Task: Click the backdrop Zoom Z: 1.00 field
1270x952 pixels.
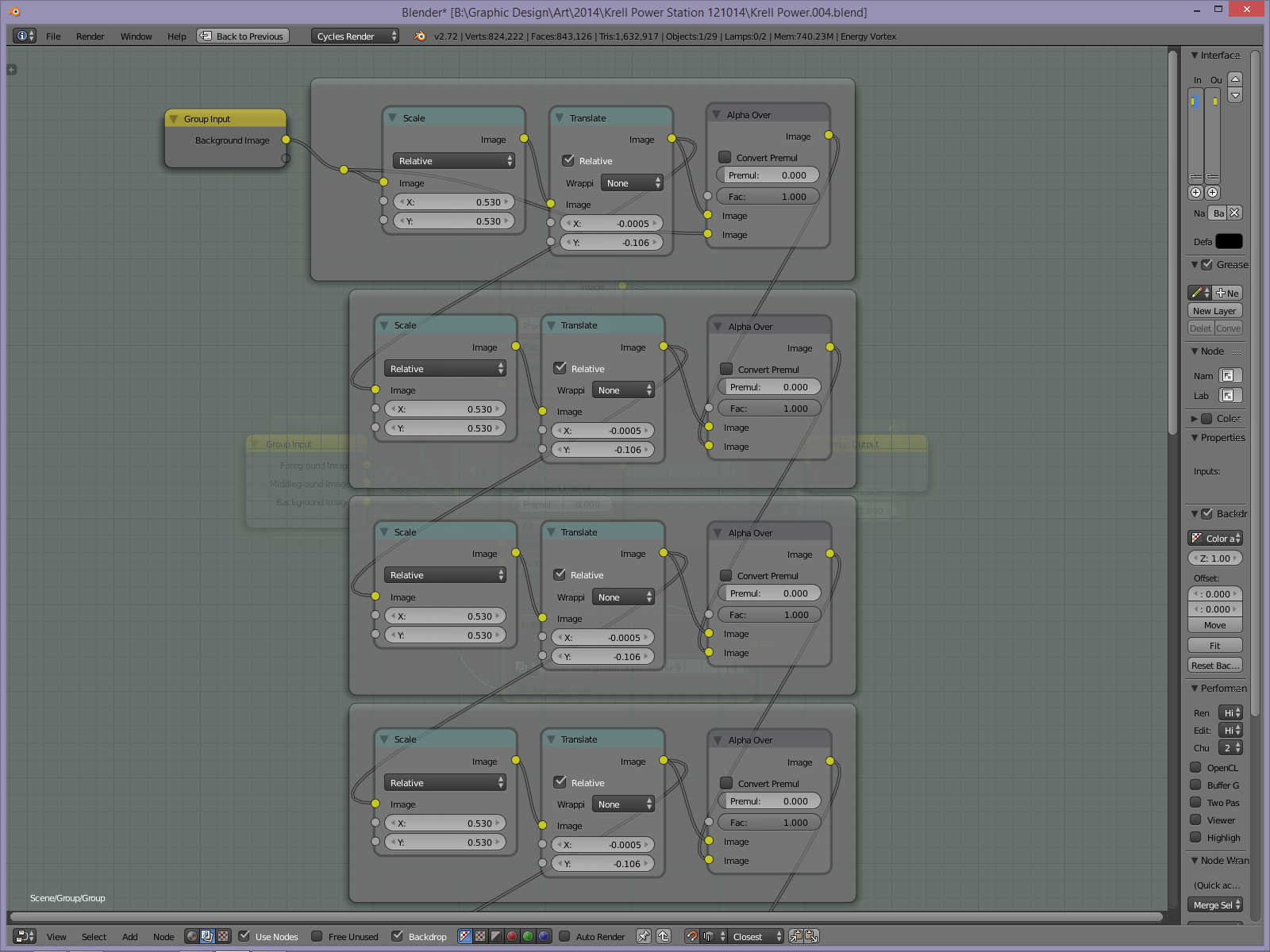Action: [1215, 558]
